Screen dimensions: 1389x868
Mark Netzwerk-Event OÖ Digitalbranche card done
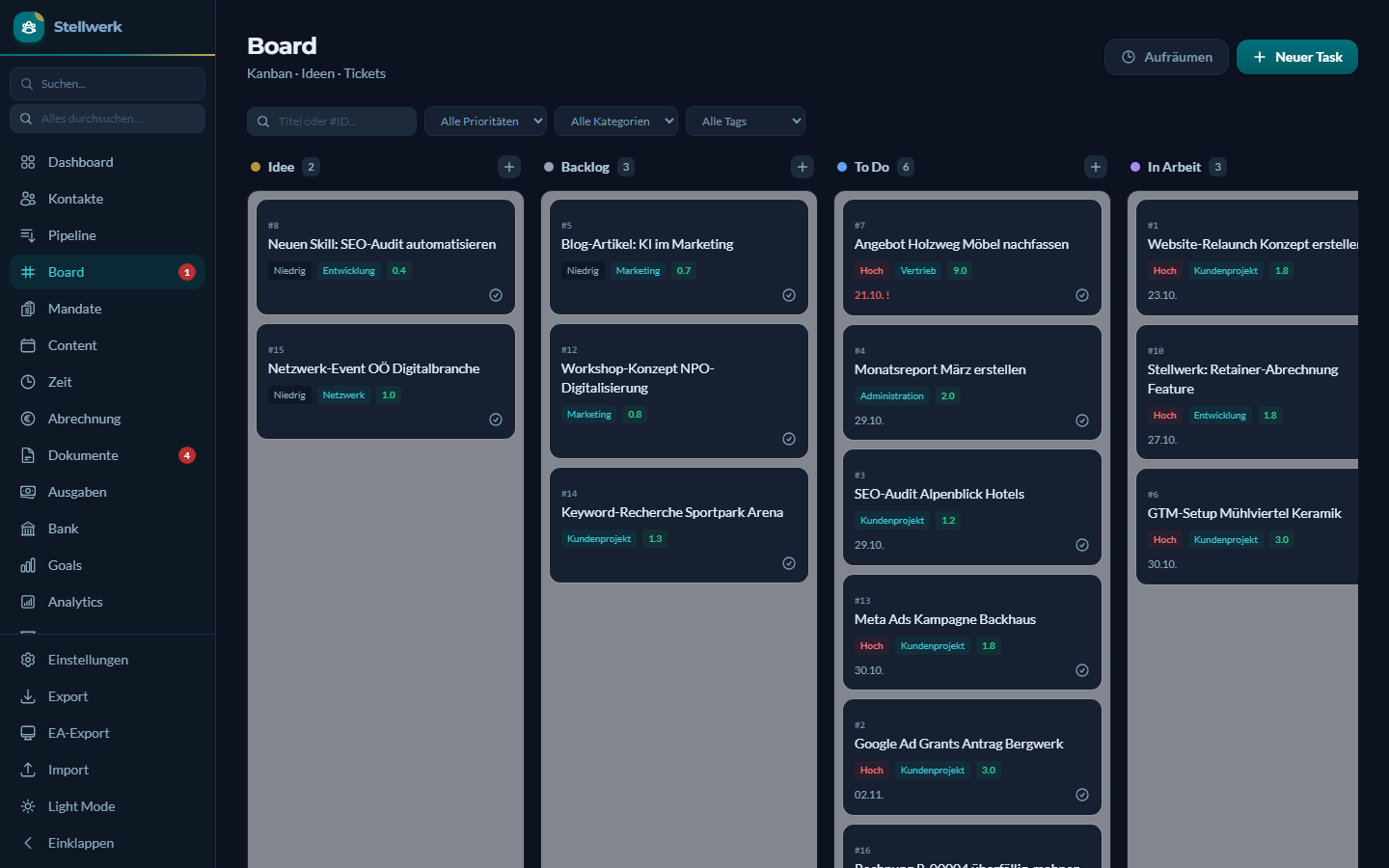click(x=496, y=420)
